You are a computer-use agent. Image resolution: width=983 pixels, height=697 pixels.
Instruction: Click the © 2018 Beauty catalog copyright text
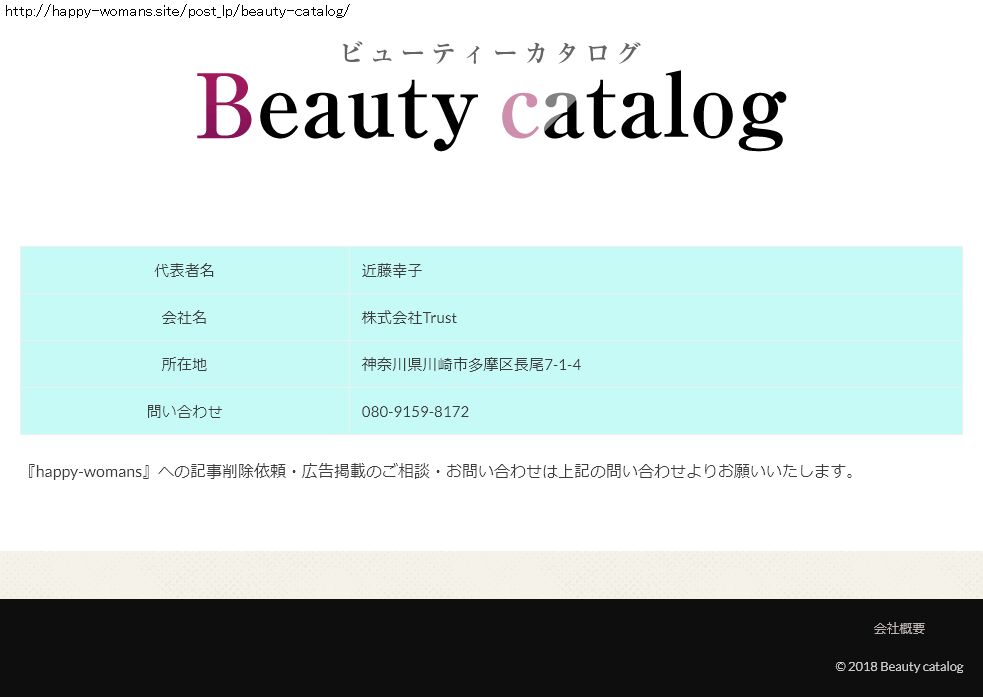point(899,667)
